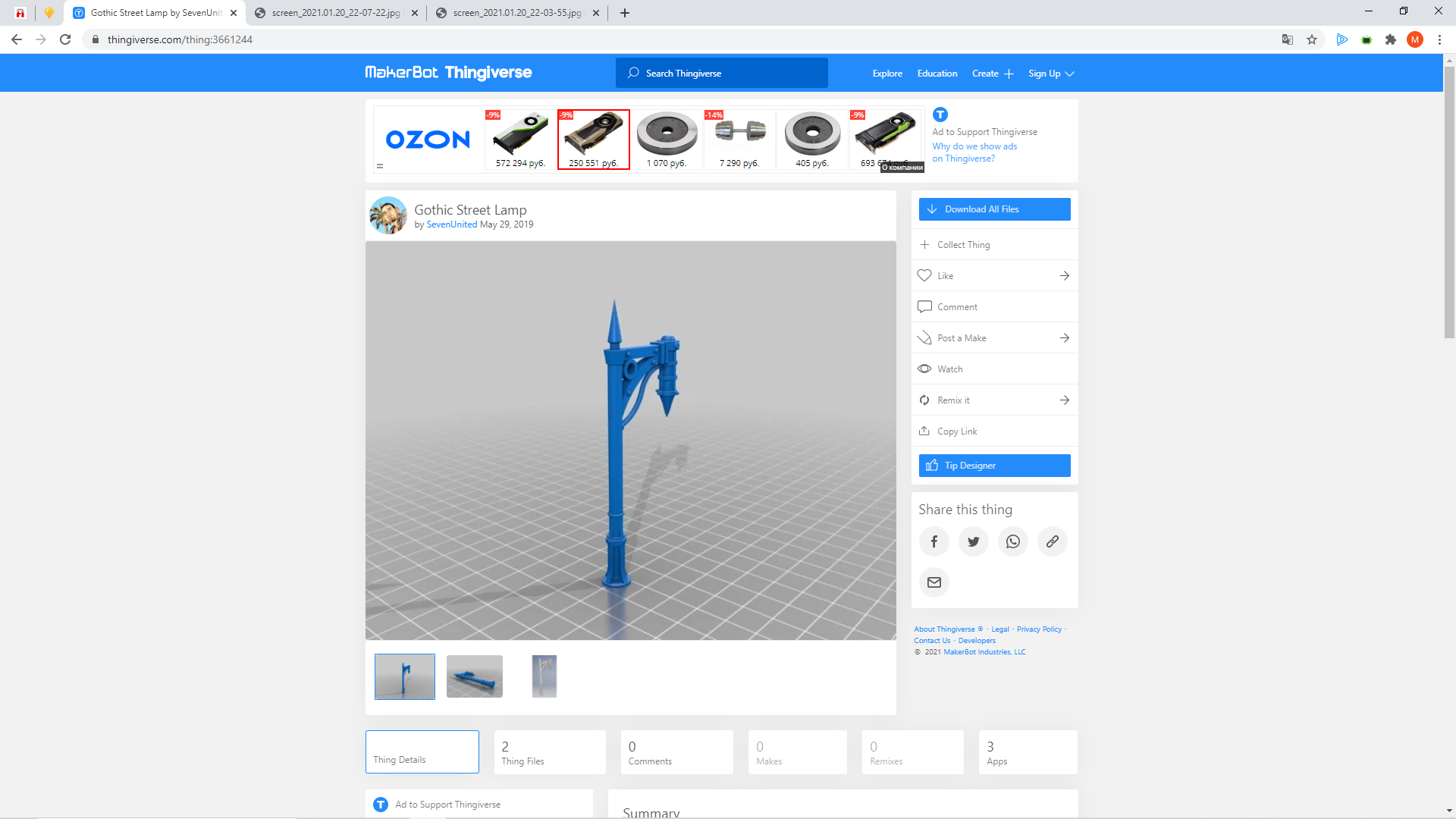Viewport: 1456px width, 819px height.
Task: Like the Gothic Street Lamp
Action: (945, 276)
